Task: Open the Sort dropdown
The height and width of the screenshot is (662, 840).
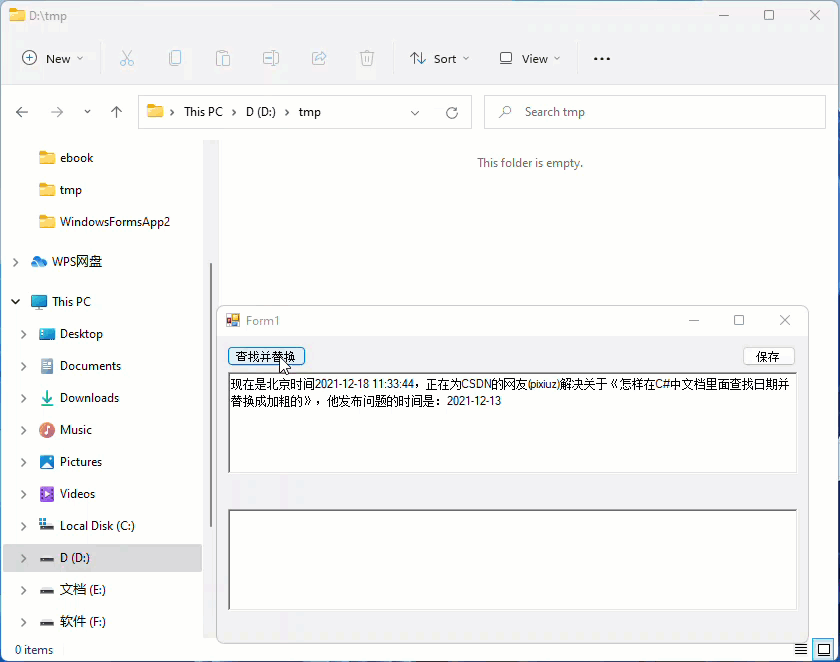Action: tap(439, 58)
